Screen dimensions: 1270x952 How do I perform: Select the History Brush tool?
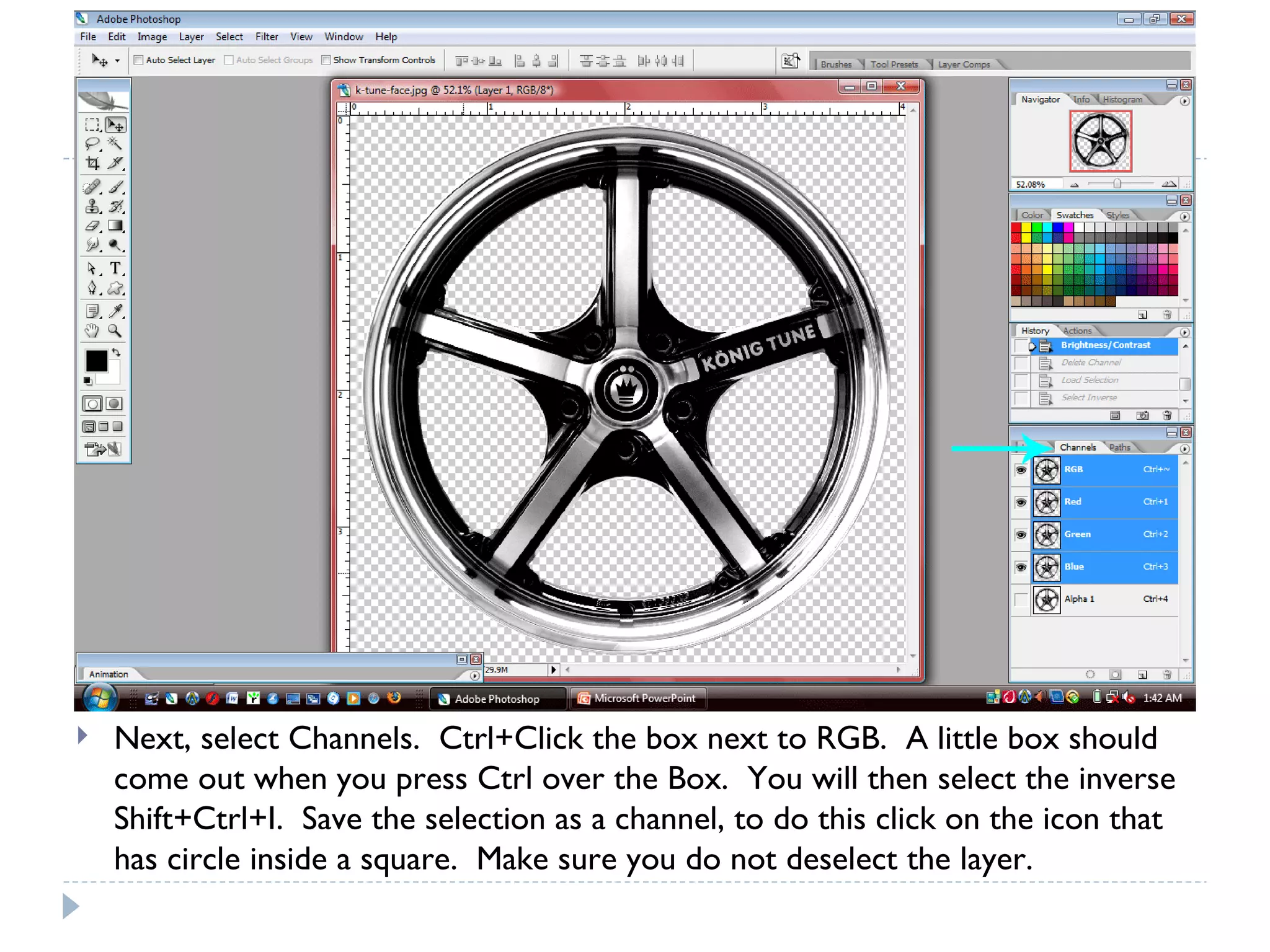pos(115,206)
